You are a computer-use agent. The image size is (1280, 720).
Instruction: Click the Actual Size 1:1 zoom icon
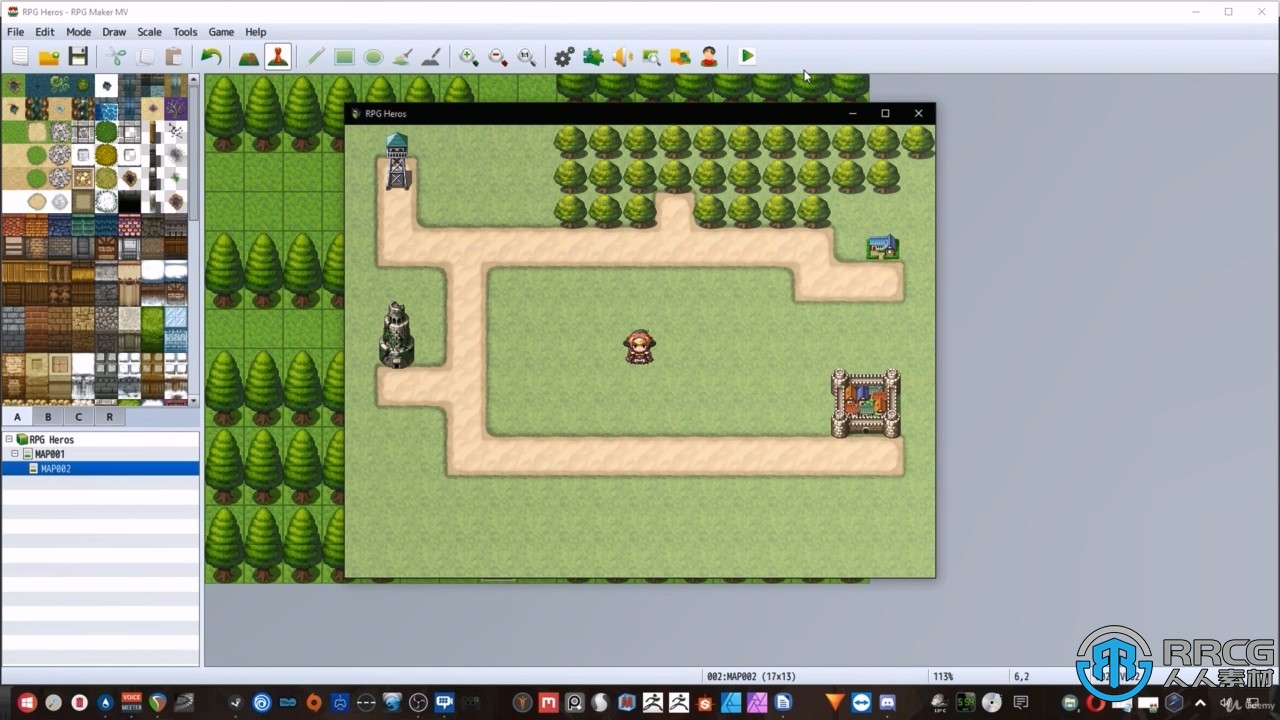tap(527, 57)
